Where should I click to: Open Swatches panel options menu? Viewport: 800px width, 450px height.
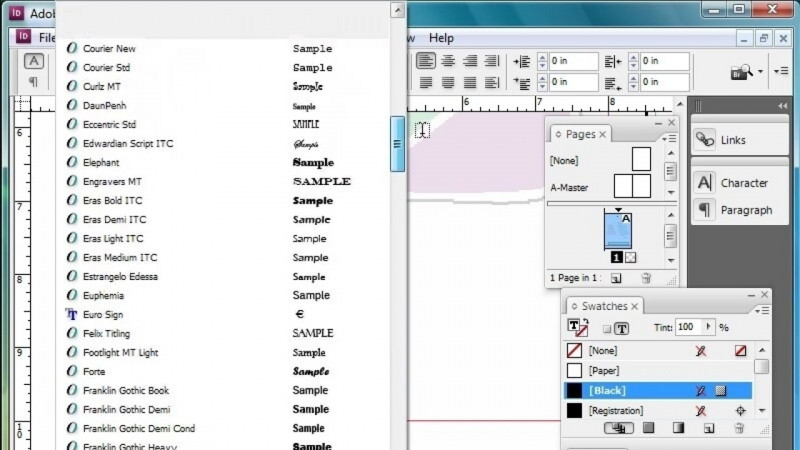762,311
